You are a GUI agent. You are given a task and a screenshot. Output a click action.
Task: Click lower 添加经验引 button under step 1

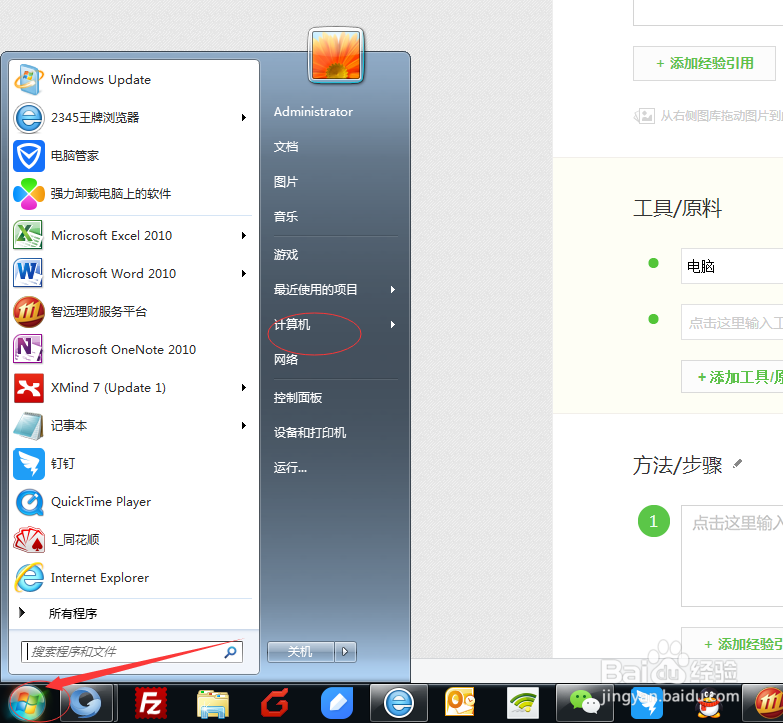[732, 644]
